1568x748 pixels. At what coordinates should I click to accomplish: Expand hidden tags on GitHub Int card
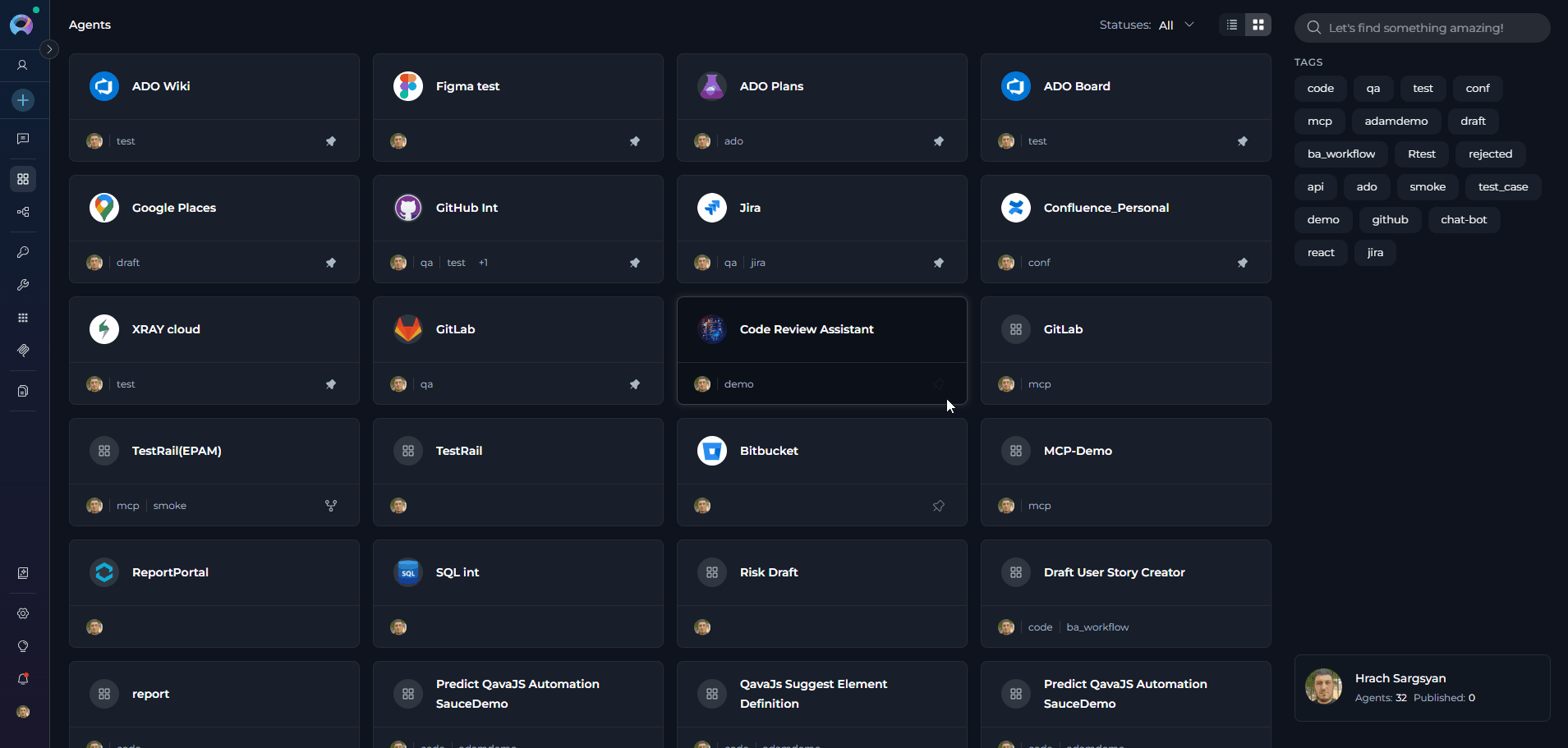pos(483,262)
